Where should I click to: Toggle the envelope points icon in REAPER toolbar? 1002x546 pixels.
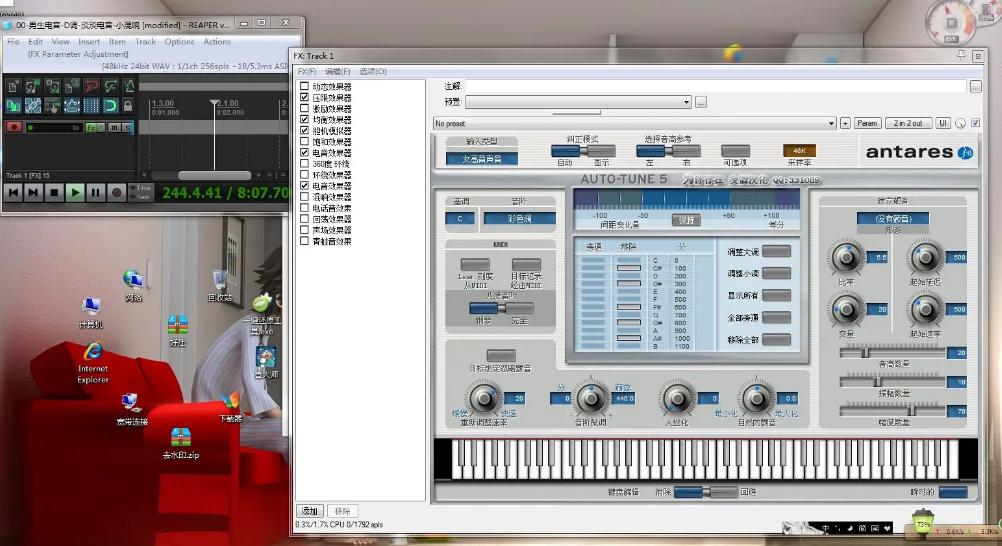pos(71,105)
